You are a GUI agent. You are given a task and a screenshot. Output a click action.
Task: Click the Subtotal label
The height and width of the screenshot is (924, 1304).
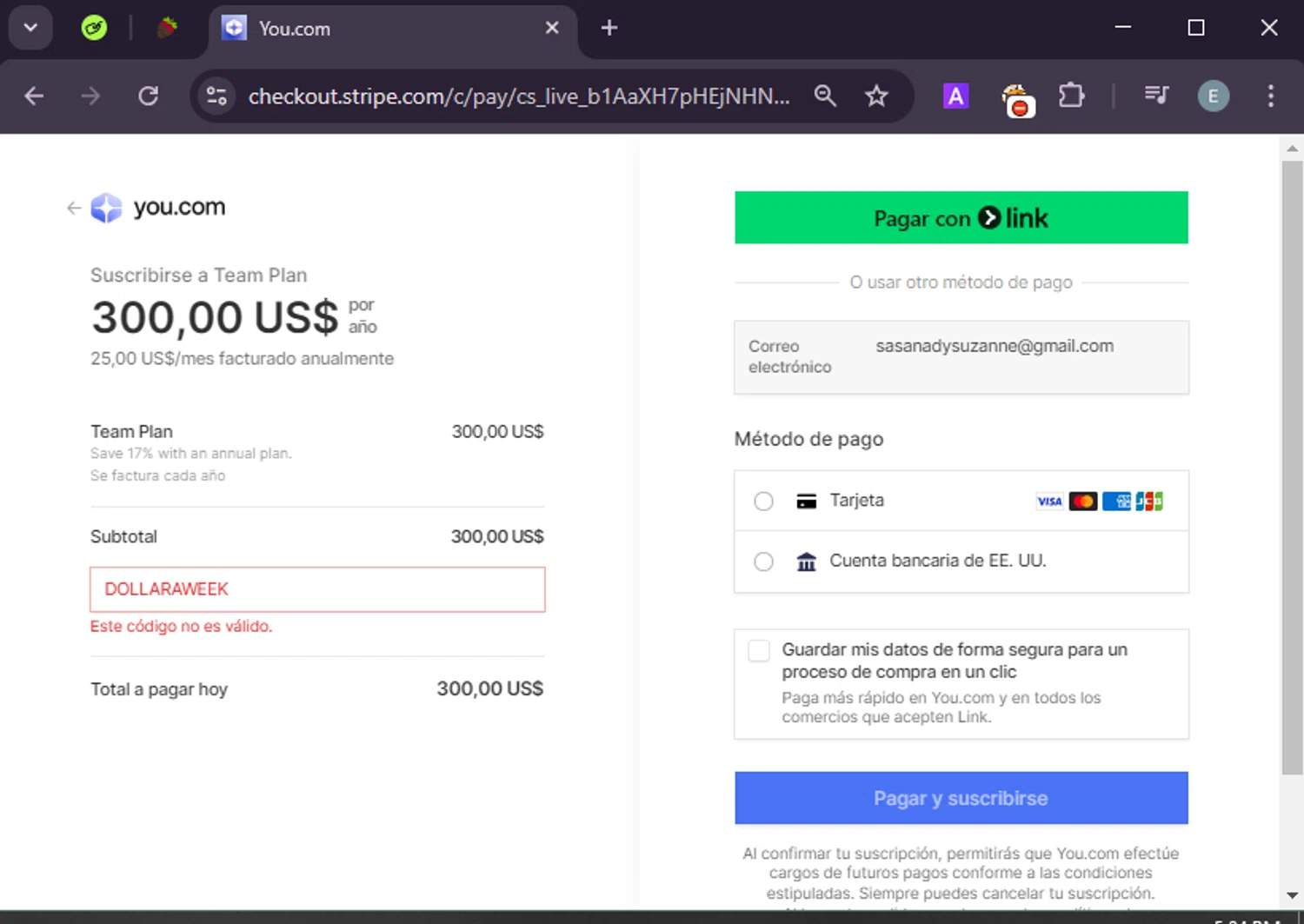tap(123, 536)
